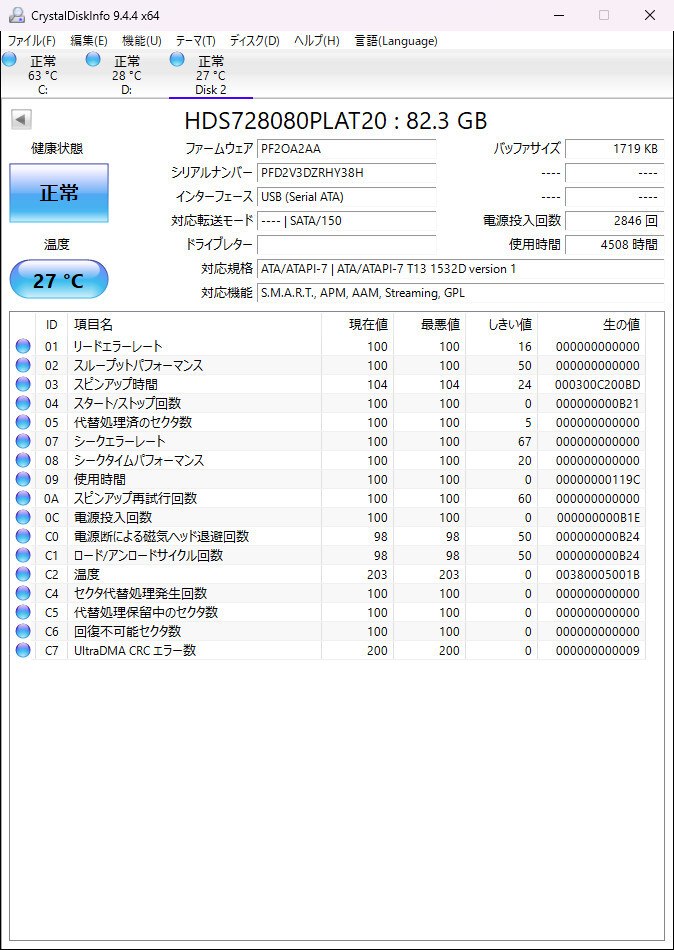Click the transfer mode field SATA/150
Image resolution: width=674 pixels, height=950 pixels.
347,221
